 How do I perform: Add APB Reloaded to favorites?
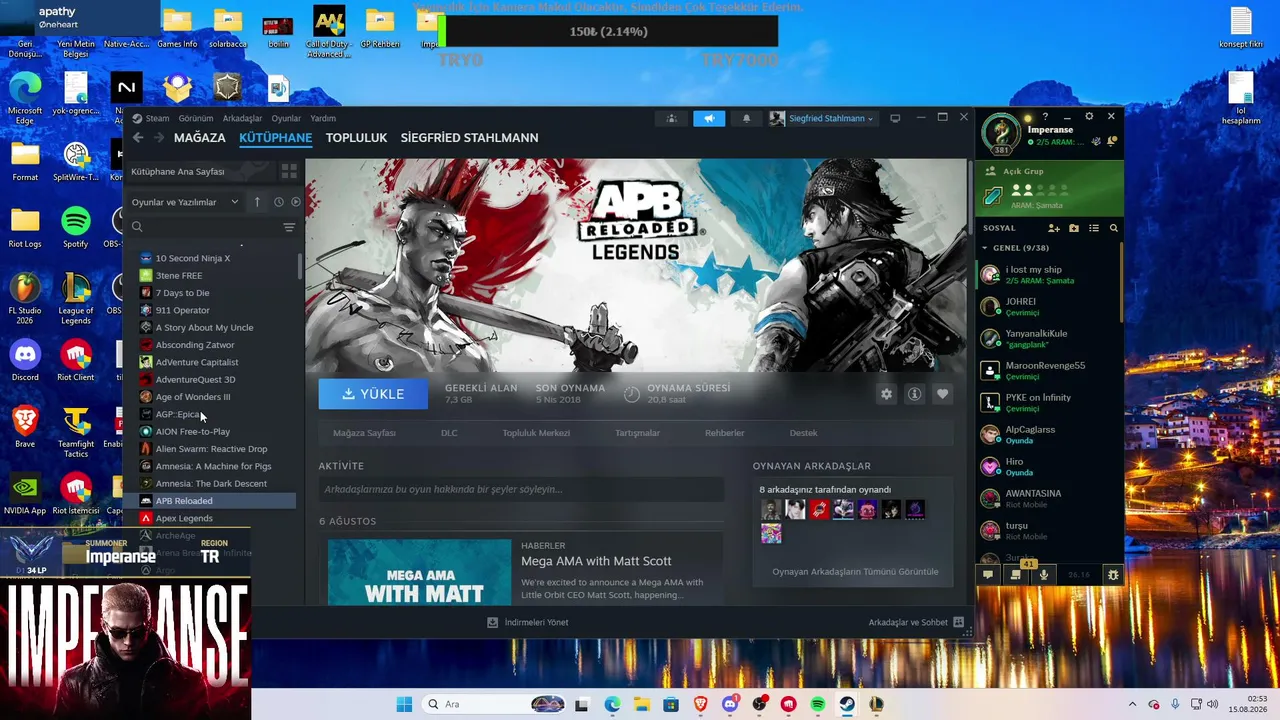(x=942, y=394)
